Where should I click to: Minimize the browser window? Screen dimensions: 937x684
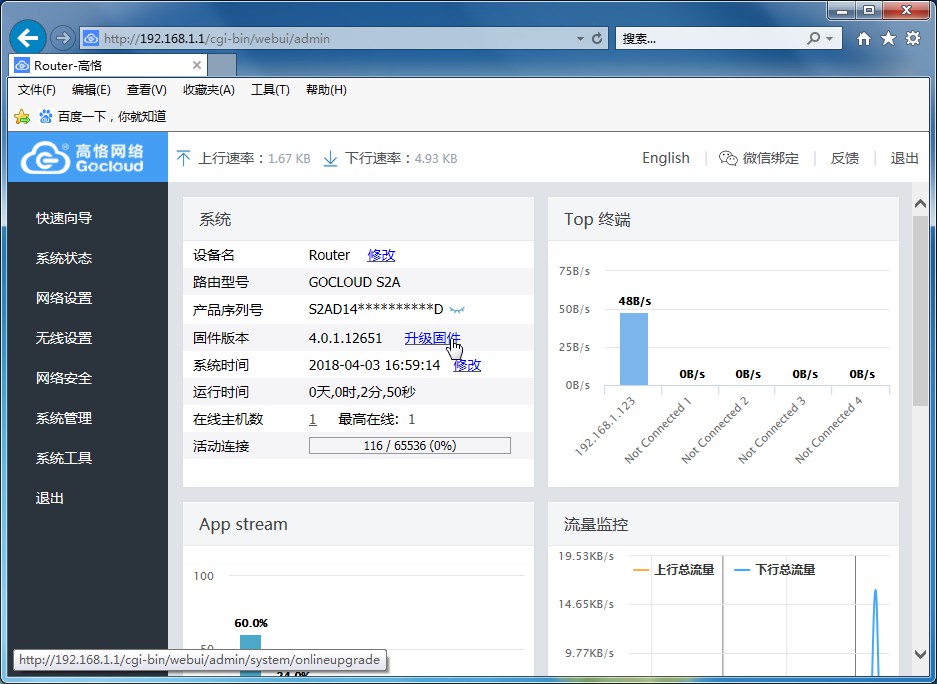coord(842,10)
